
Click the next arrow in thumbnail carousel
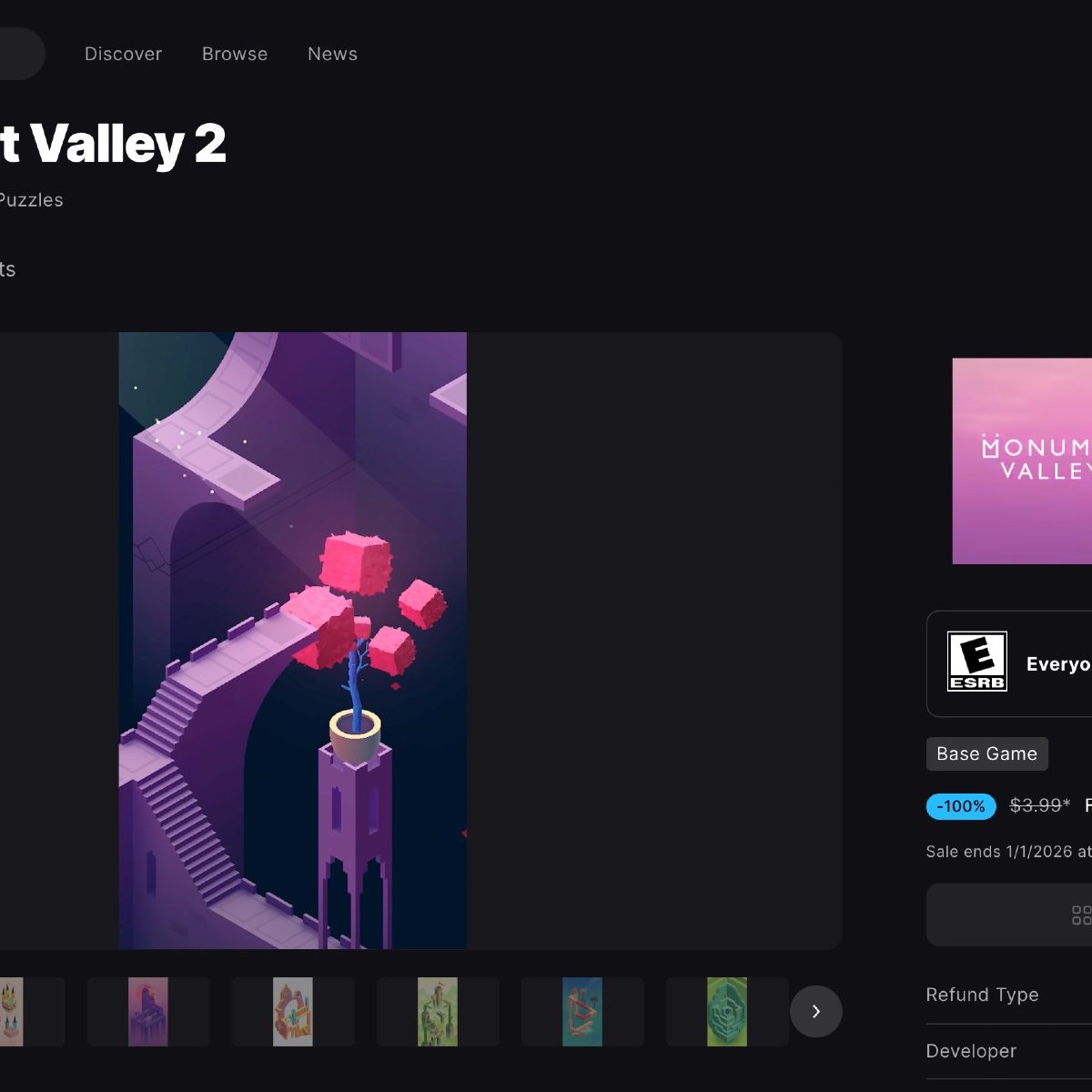tap(815, 1011)
